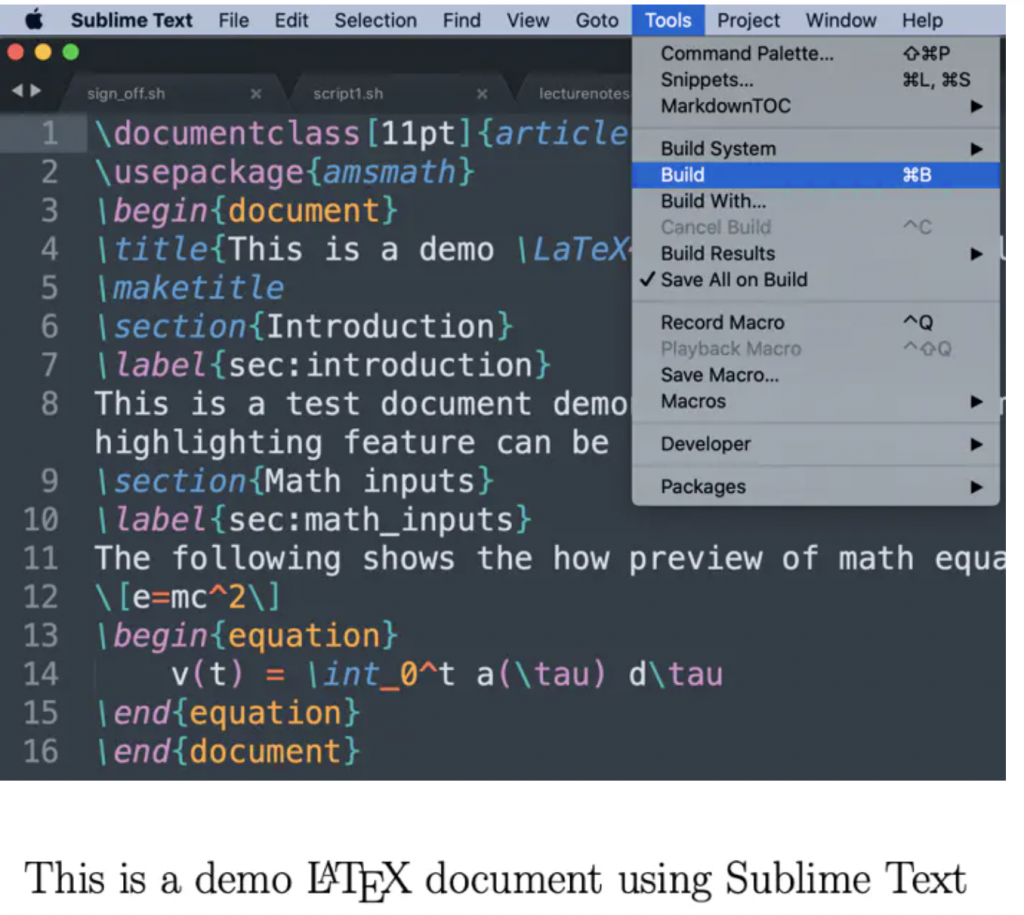The width and height of the screenshot is (1024, 915).
Task: Close the Tools menu
Action: (x=668, y=20)
